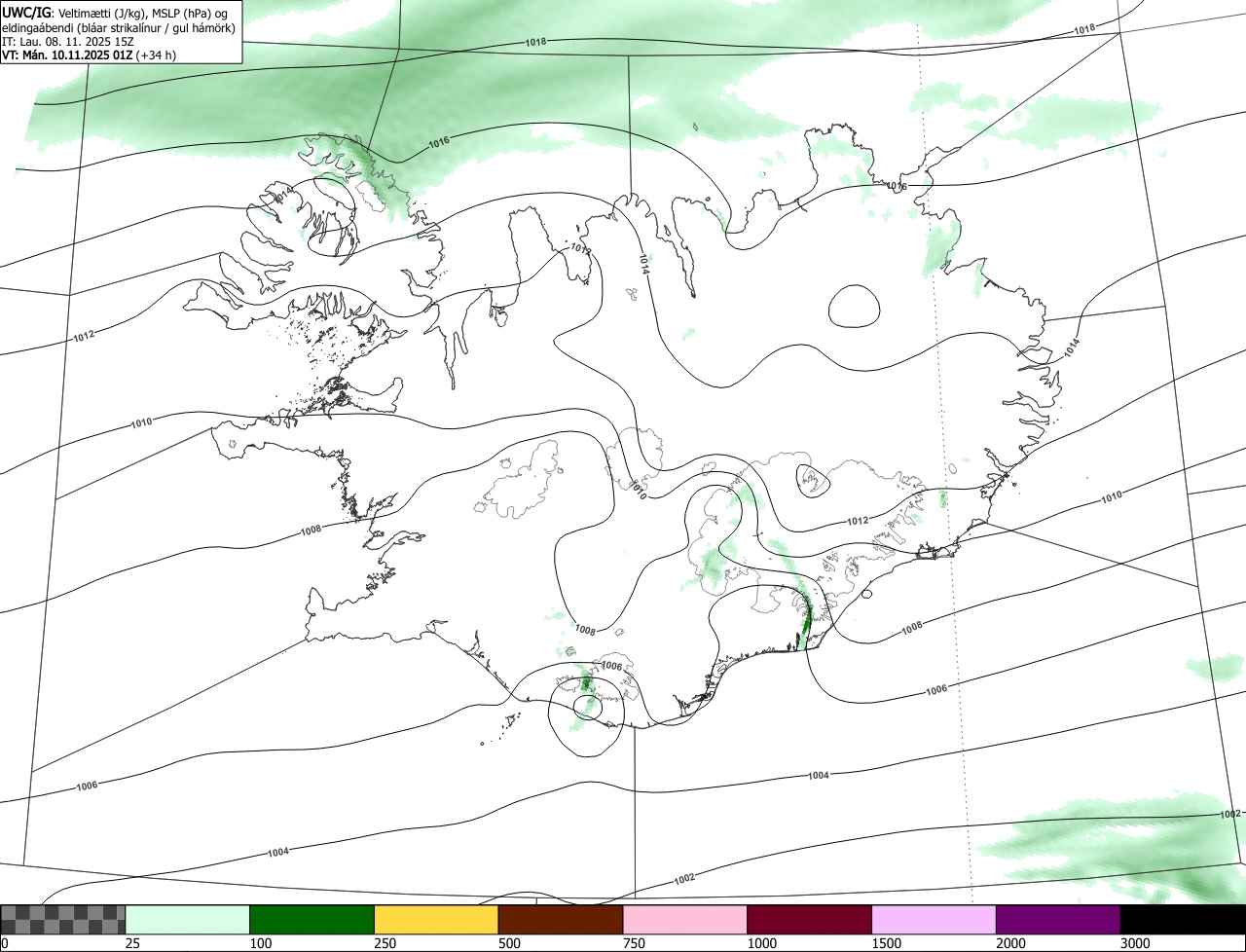Click the "IT: Lau. 08. 11. 2025 15Z" line

click(69, 41)
